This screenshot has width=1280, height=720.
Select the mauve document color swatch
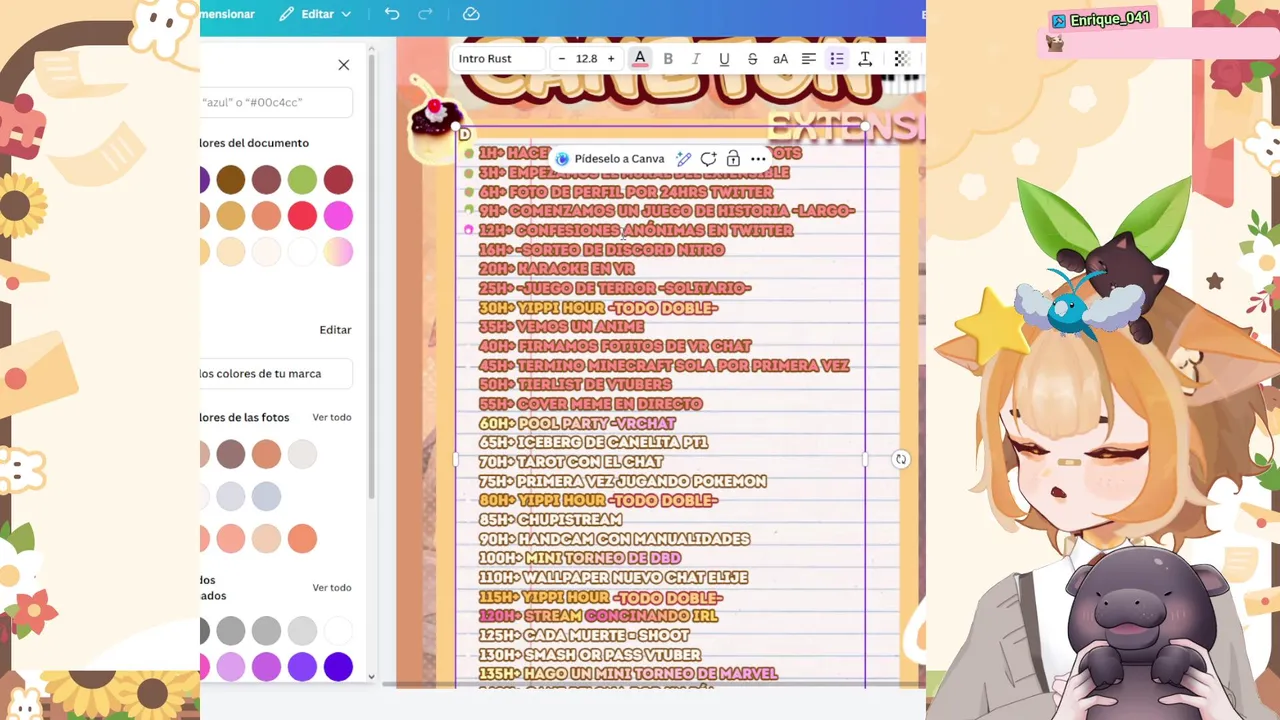pos(266,180)
